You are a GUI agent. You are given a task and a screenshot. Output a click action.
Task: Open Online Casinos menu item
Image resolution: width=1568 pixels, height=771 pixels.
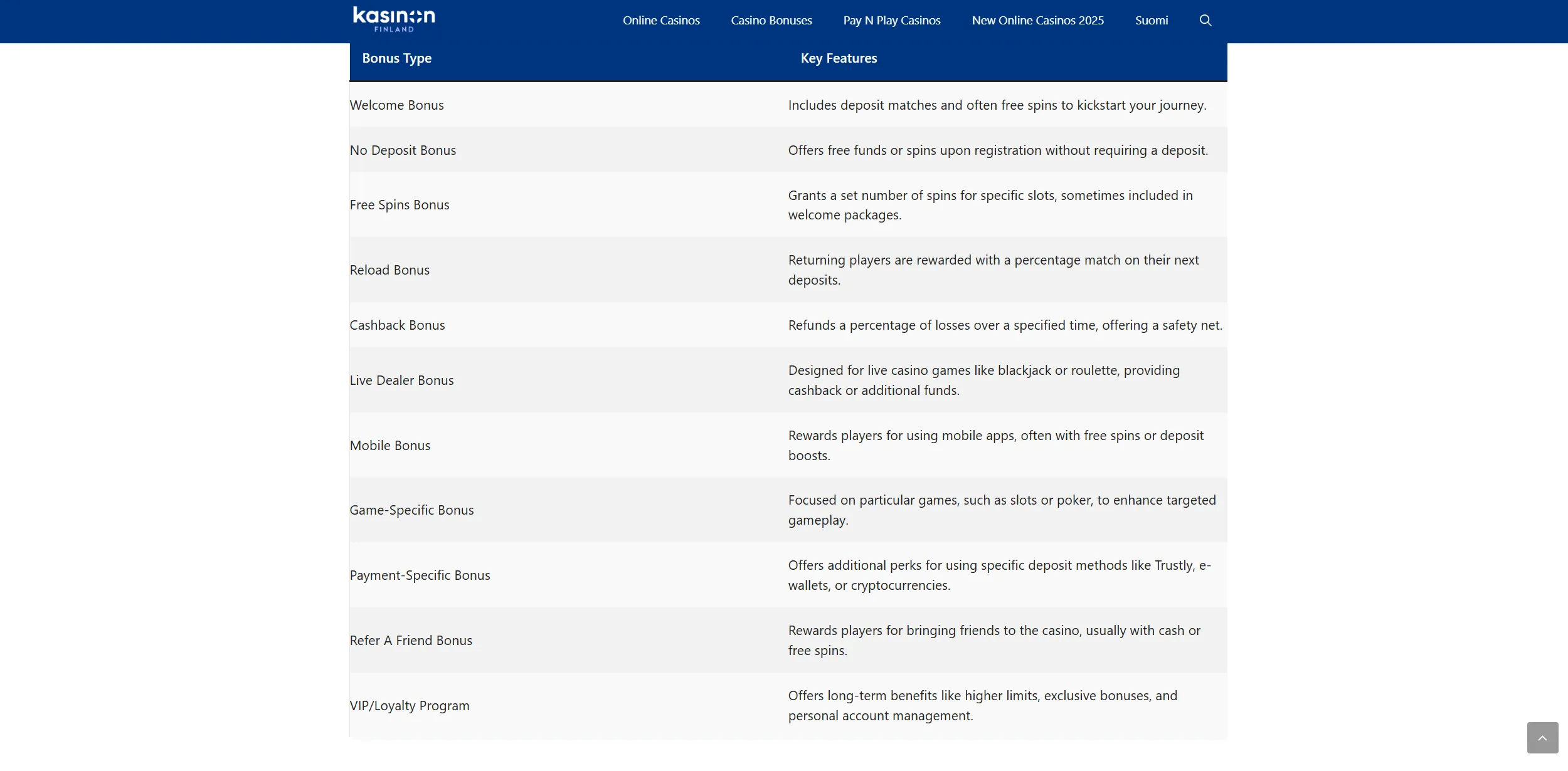click(661, 20)
